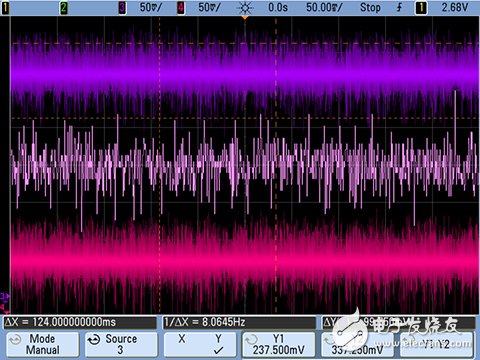Open the cursor Source 3 selector
The image size is (480, 360).
coord(121,344)
